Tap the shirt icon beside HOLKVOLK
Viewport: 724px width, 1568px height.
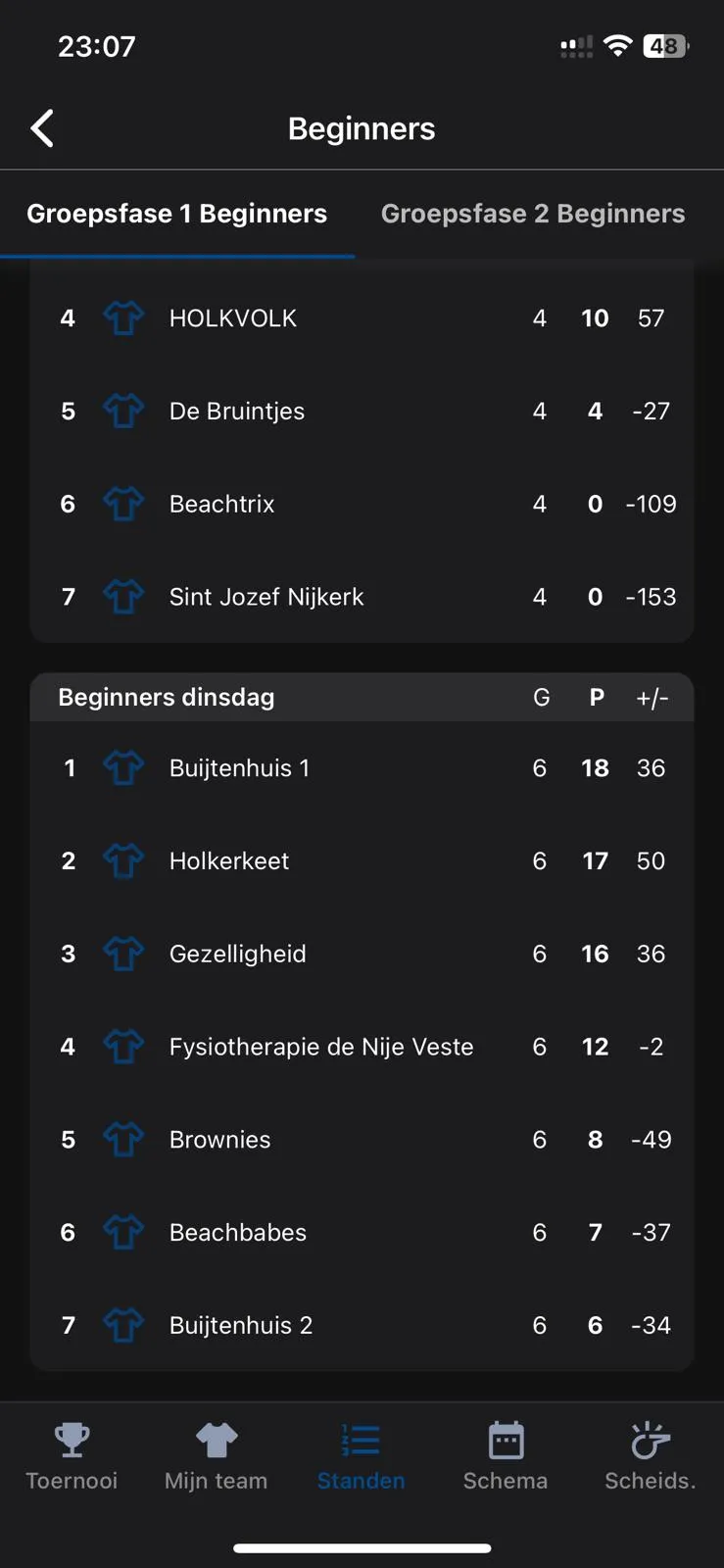(123, 318)
